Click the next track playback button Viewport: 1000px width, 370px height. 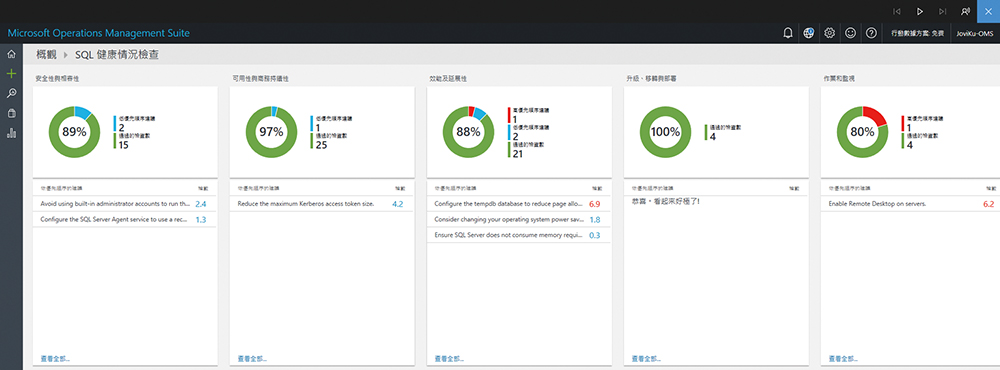tap(943, 11)
